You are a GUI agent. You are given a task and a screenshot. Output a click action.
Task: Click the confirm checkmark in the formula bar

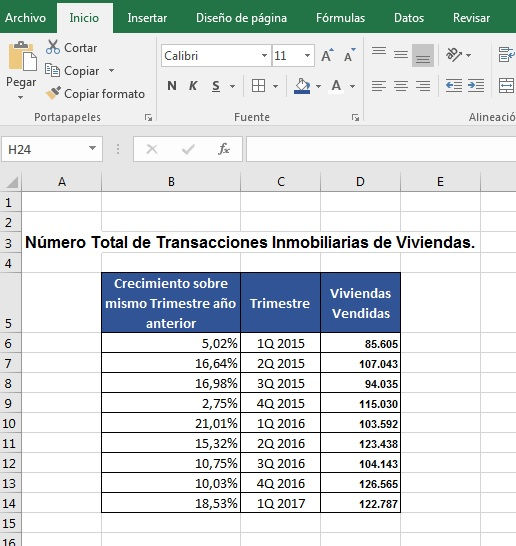coord(188,149)
